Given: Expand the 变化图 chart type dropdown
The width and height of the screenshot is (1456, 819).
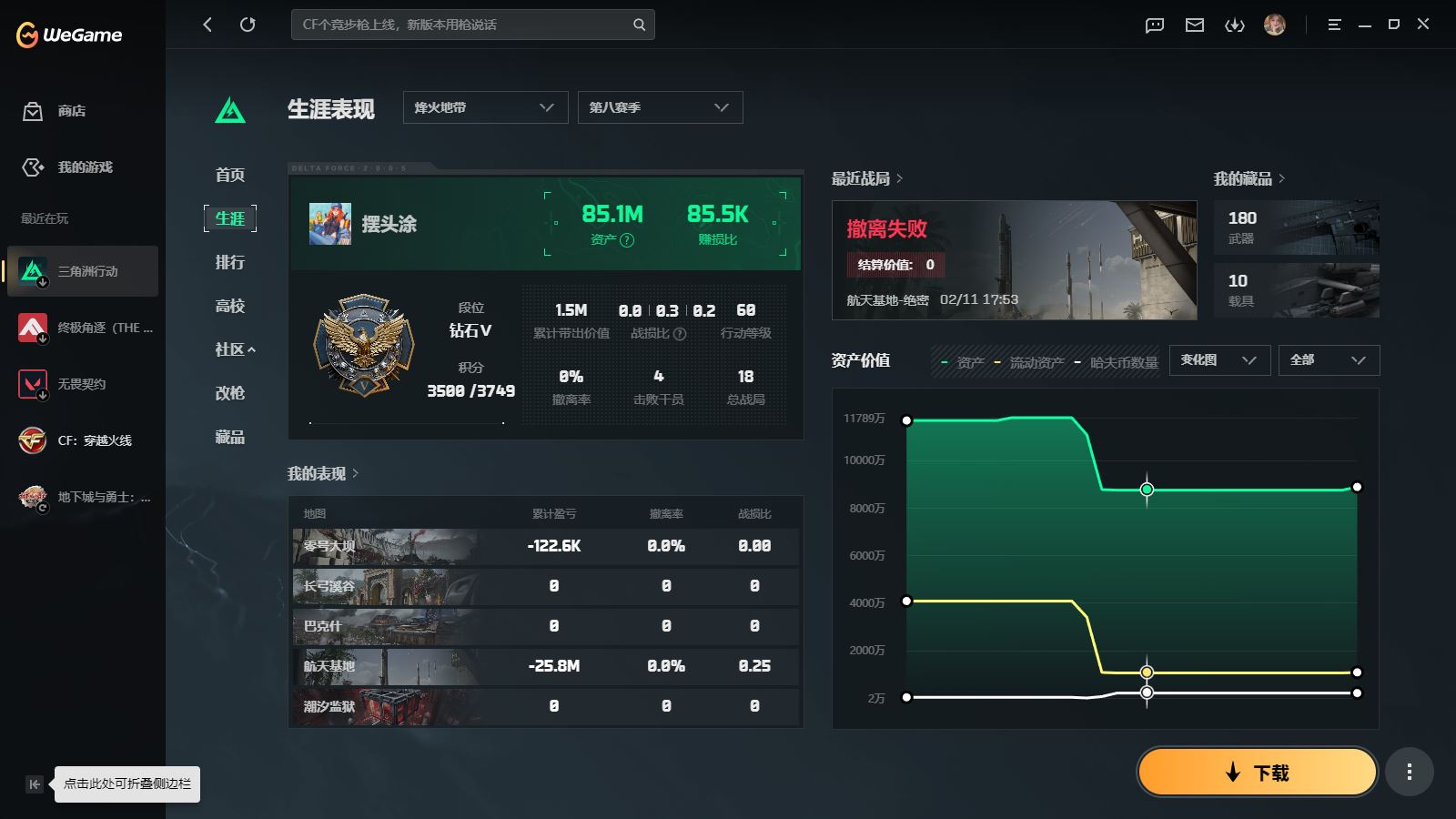Looking at the screenshot, I should (1219, 360).
